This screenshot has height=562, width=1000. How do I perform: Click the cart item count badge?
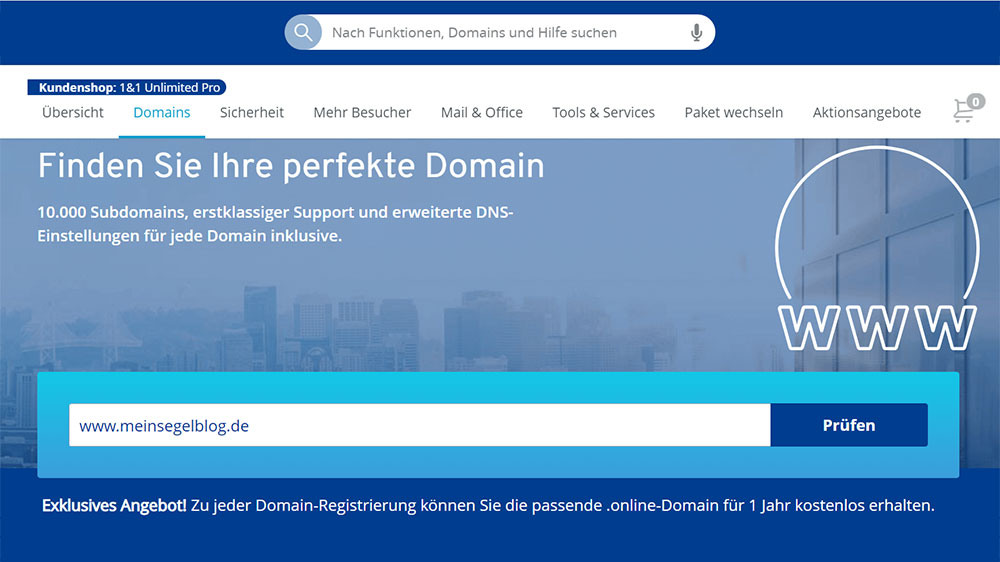pos(975,101)
